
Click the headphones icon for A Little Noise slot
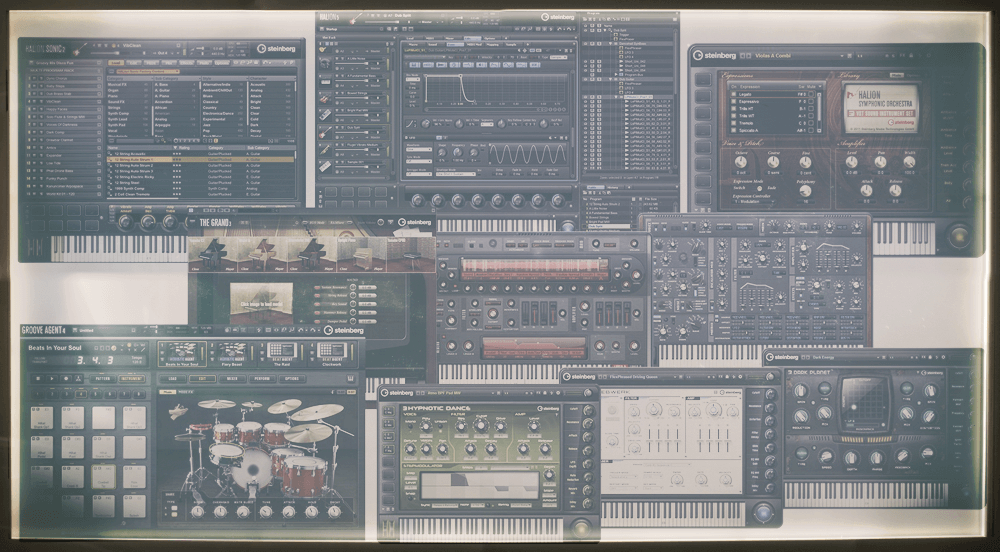(325, 63)
